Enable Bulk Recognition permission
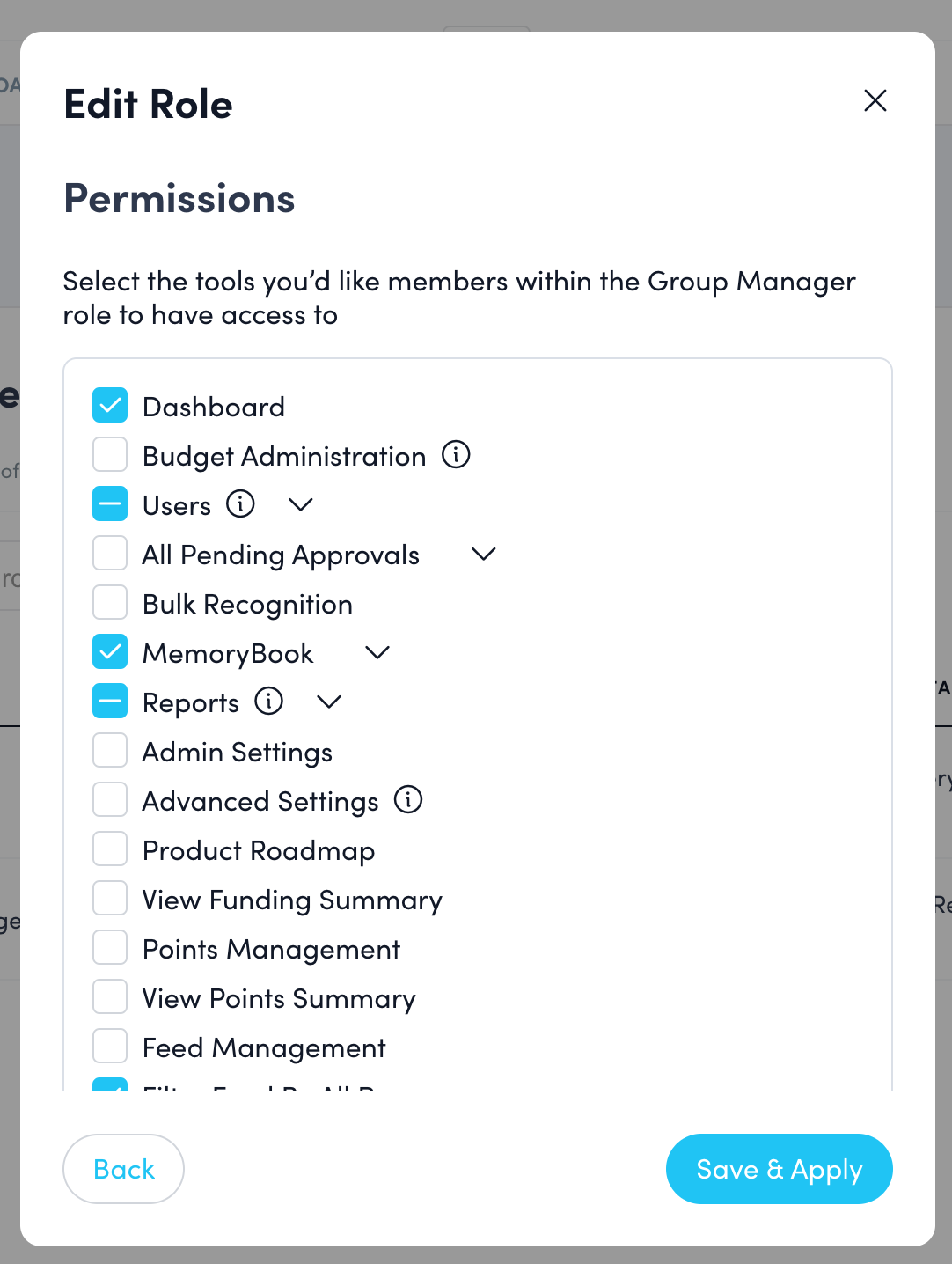 tap(110, 602)
